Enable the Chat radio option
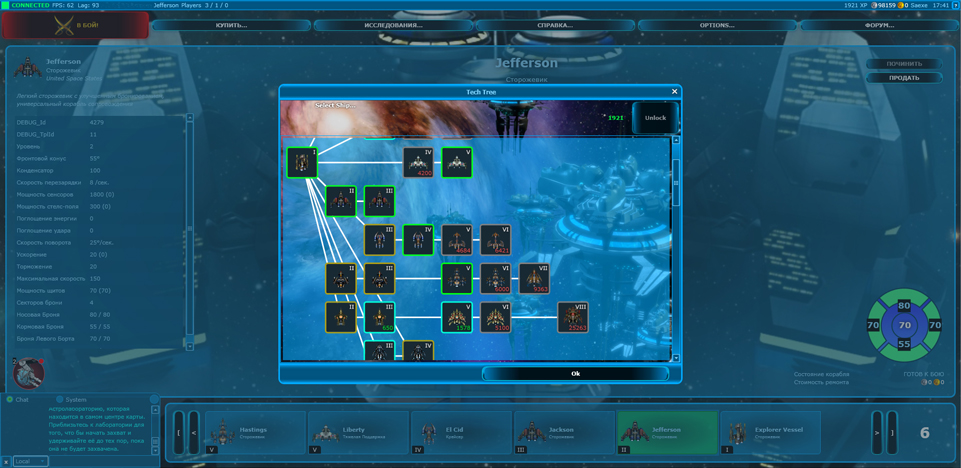Screen dimensions: 961x468 click(x=10, y=399)
